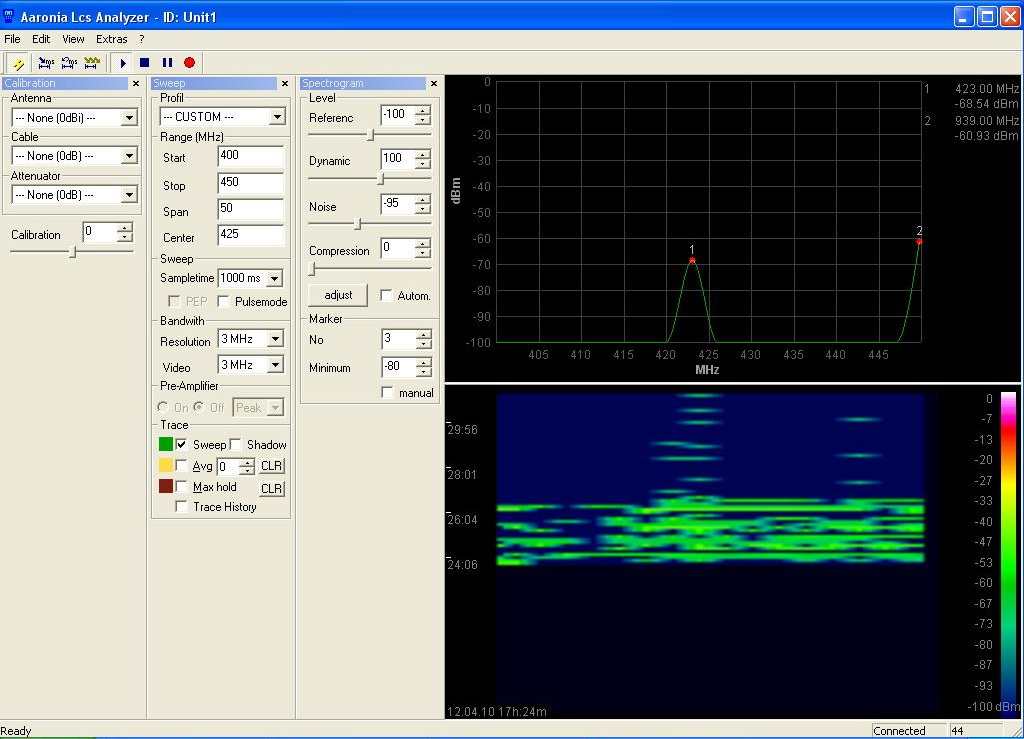
Task: Enable Pulsemode checkbox
Action: (x=223, y=301)
